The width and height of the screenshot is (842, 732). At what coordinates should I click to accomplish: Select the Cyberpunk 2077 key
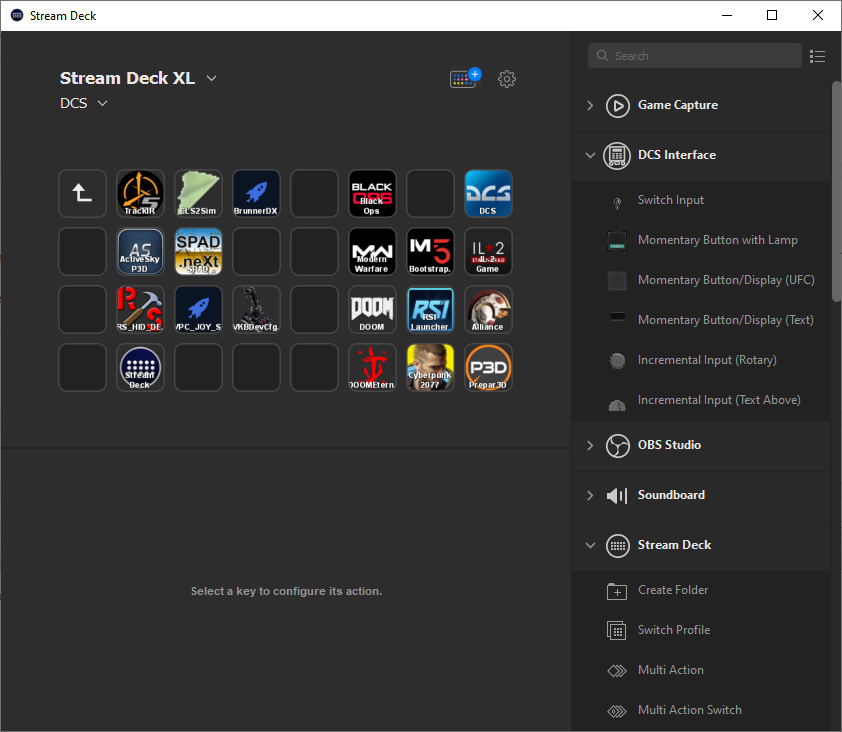pyautogui.click(x=430, y=367)
